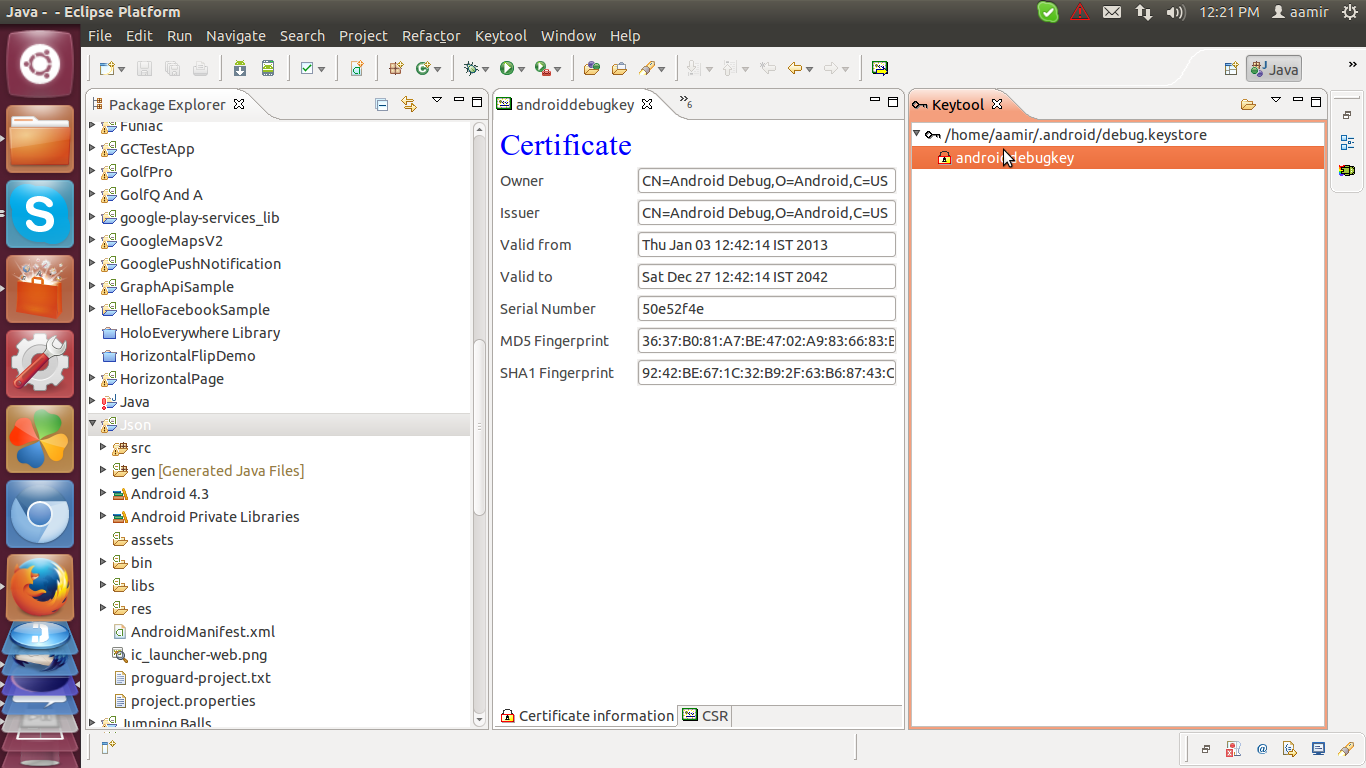Click the clock showing 12:21 PM
The height and width of the screenshot is (768, 1366).
(x=1227, y=12)
